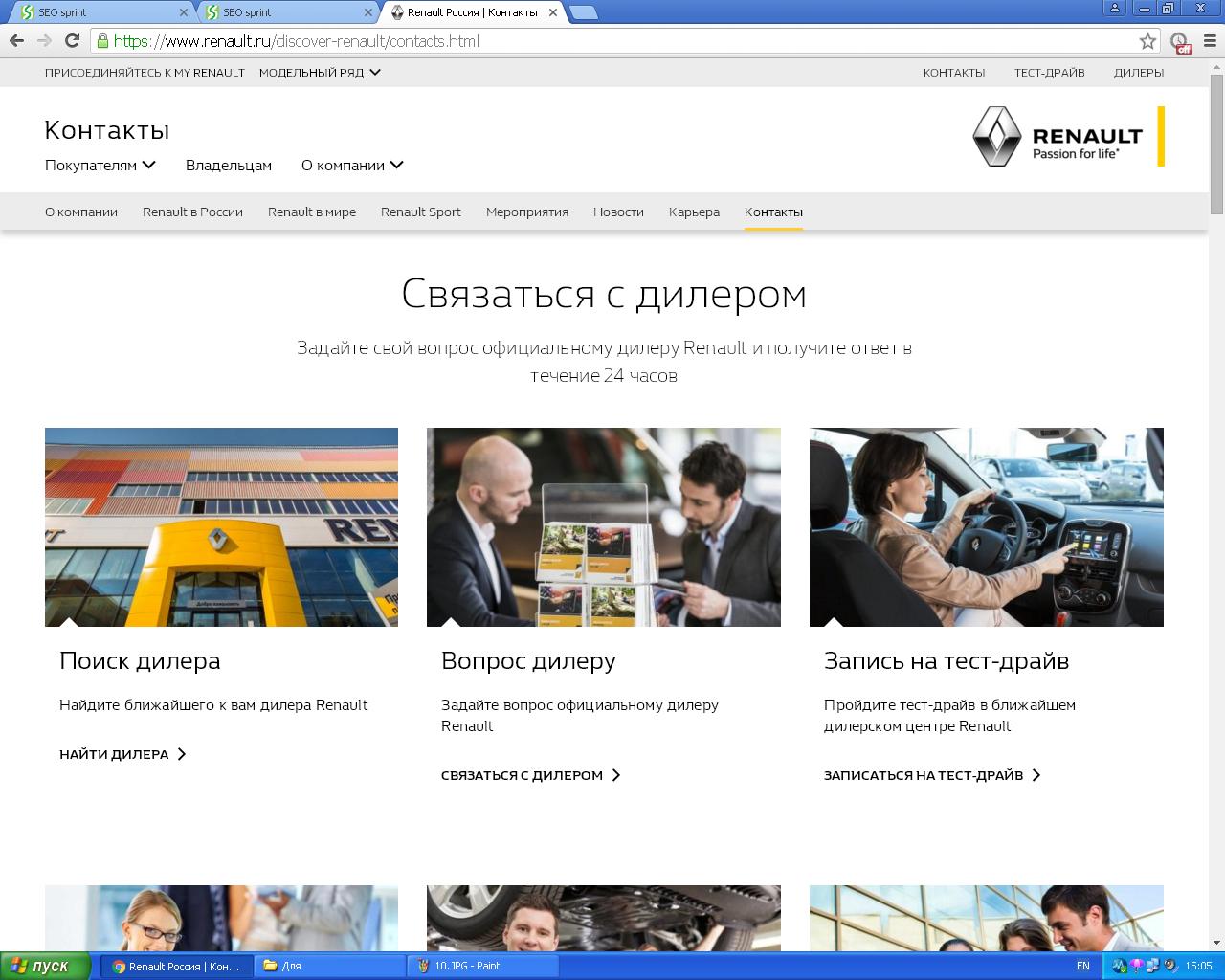The width and height of the screenshot is (1225, 980).
Task: Click the page vertical scrollbar thumb
Action: point(1216,144)
